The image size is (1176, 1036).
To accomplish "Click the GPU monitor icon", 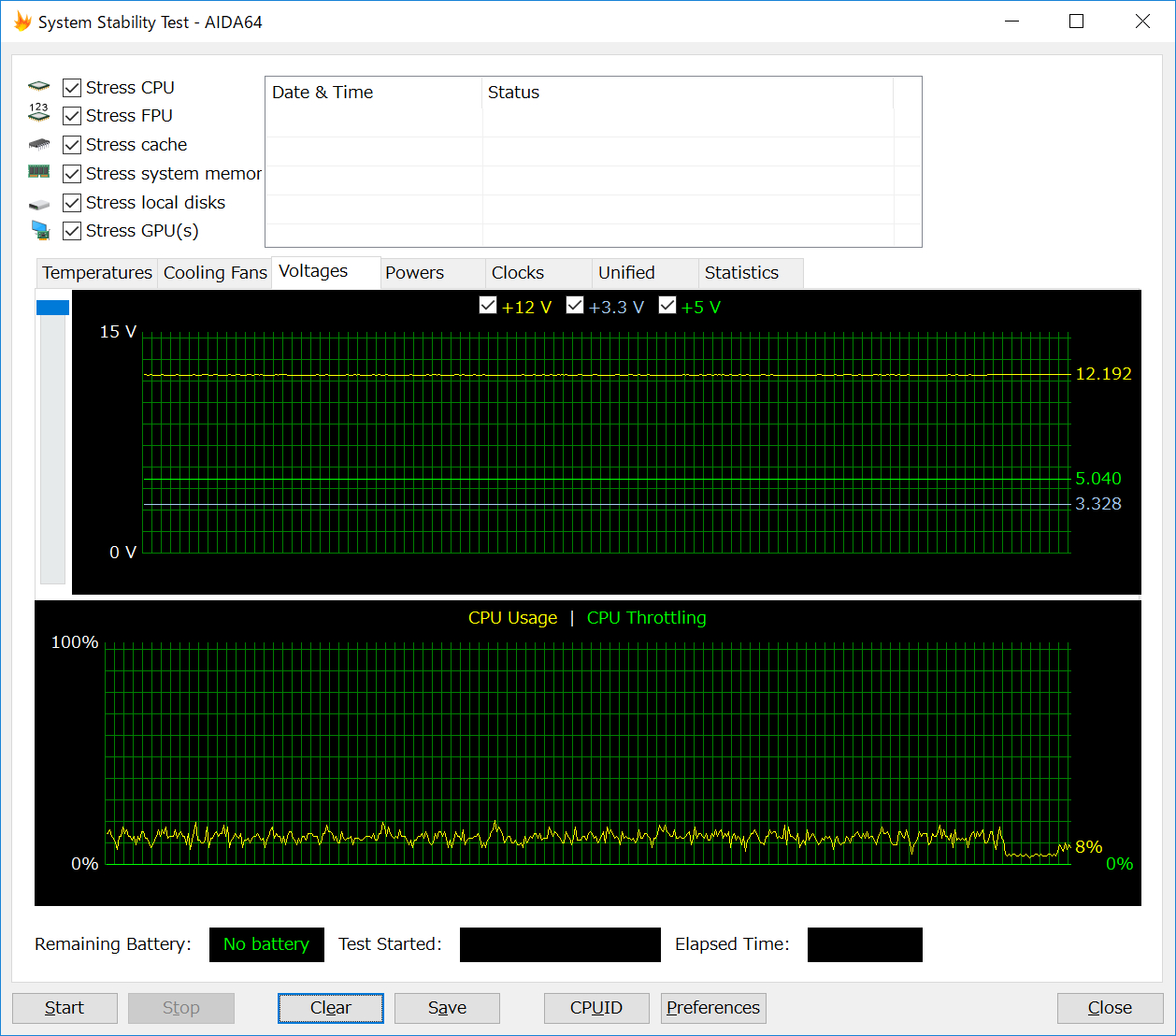I will click(x=39, y=230).
